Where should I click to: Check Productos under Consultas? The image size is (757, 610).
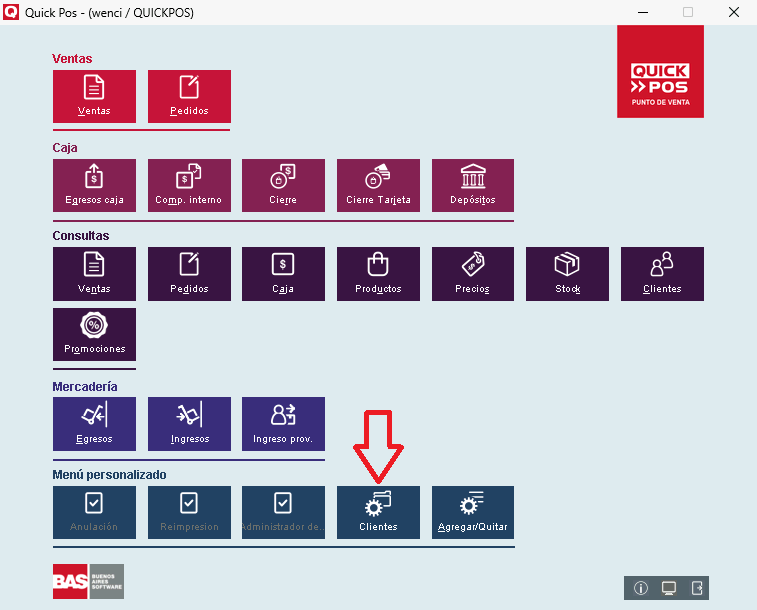[378, 274]
